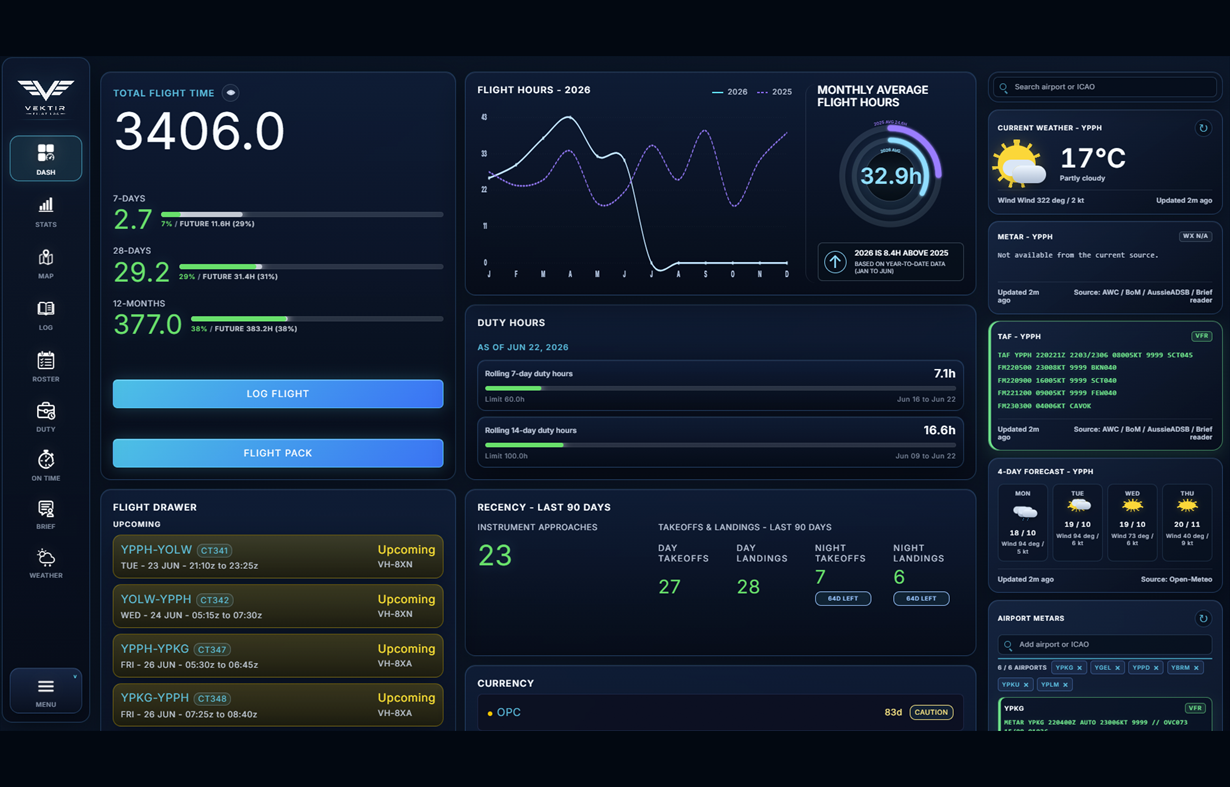
Task: Click the 17°C temperature reading
Action: (1093, 158)
